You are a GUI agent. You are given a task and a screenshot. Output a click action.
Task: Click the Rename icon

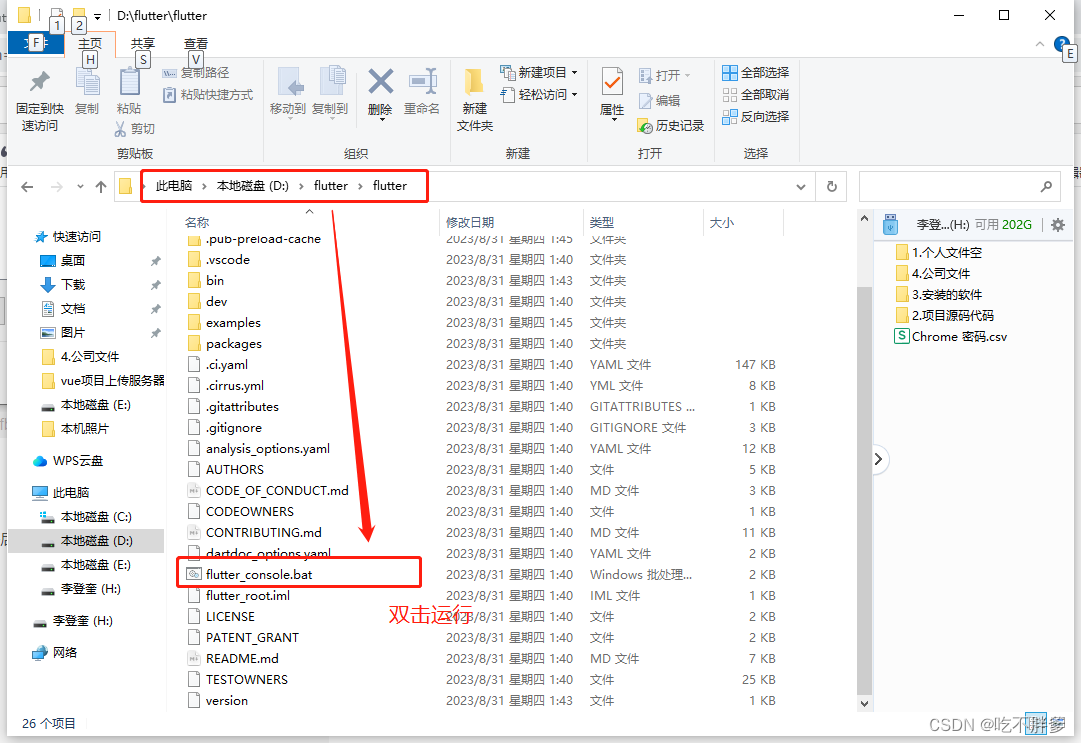coord(422,82)
